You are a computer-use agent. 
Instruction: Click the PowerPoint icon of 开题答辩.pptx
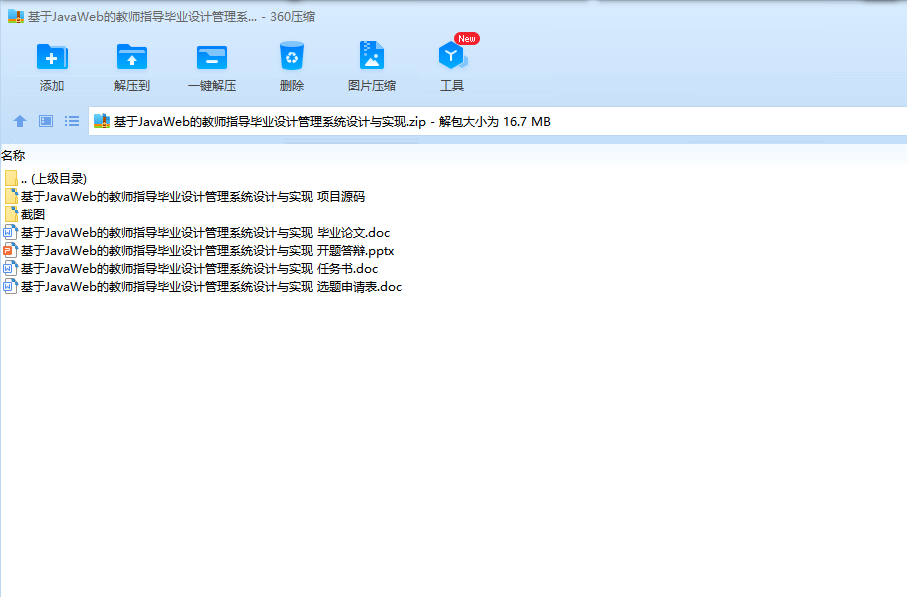(10, 250)
